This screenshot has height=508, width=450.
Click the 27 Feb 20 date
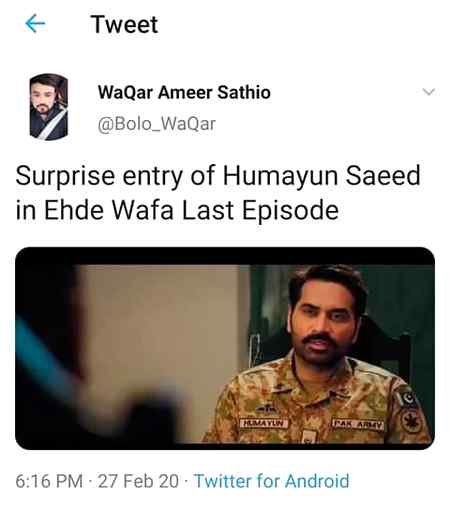tap(138, 481)
